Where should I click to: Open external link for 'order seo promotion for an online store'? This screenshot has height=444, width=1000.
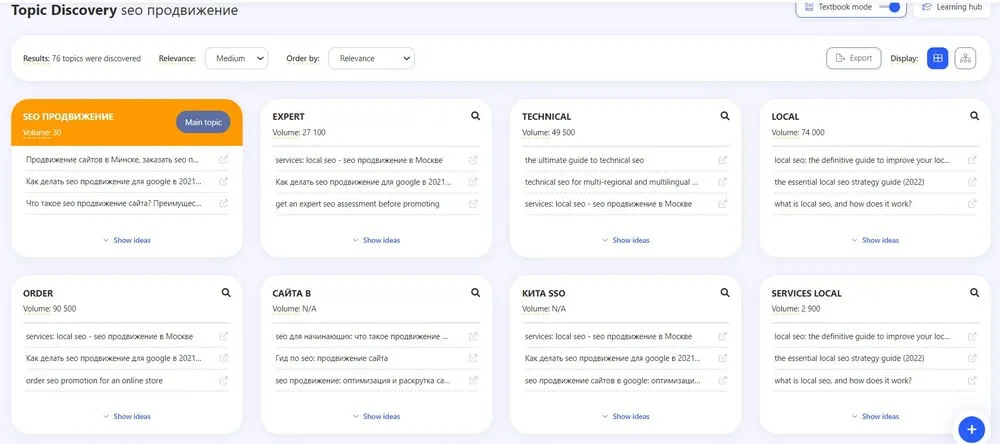pos(223,380)
